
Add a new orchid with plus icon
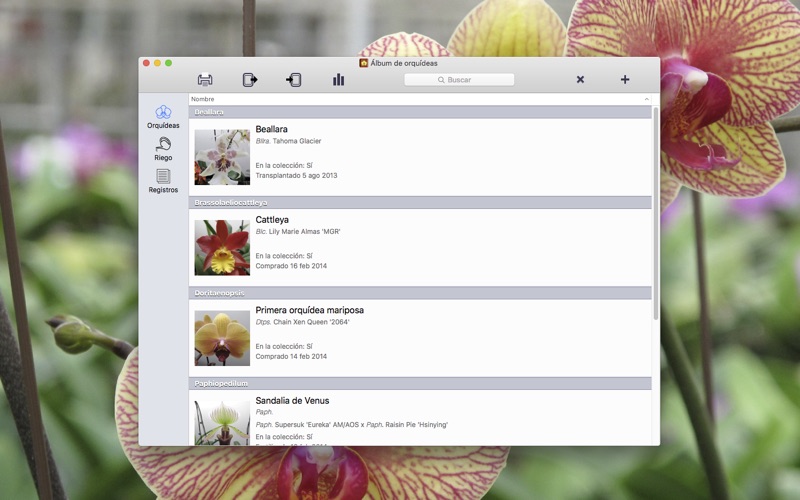[x=625, y=80]
